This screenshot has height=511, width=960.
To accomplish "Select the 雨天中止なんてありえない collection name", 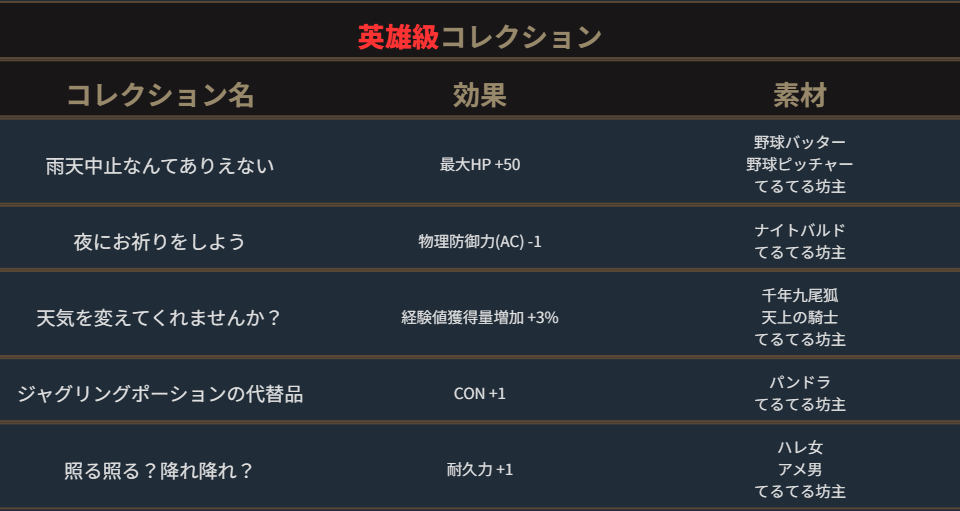I will (x=160, y=164).
